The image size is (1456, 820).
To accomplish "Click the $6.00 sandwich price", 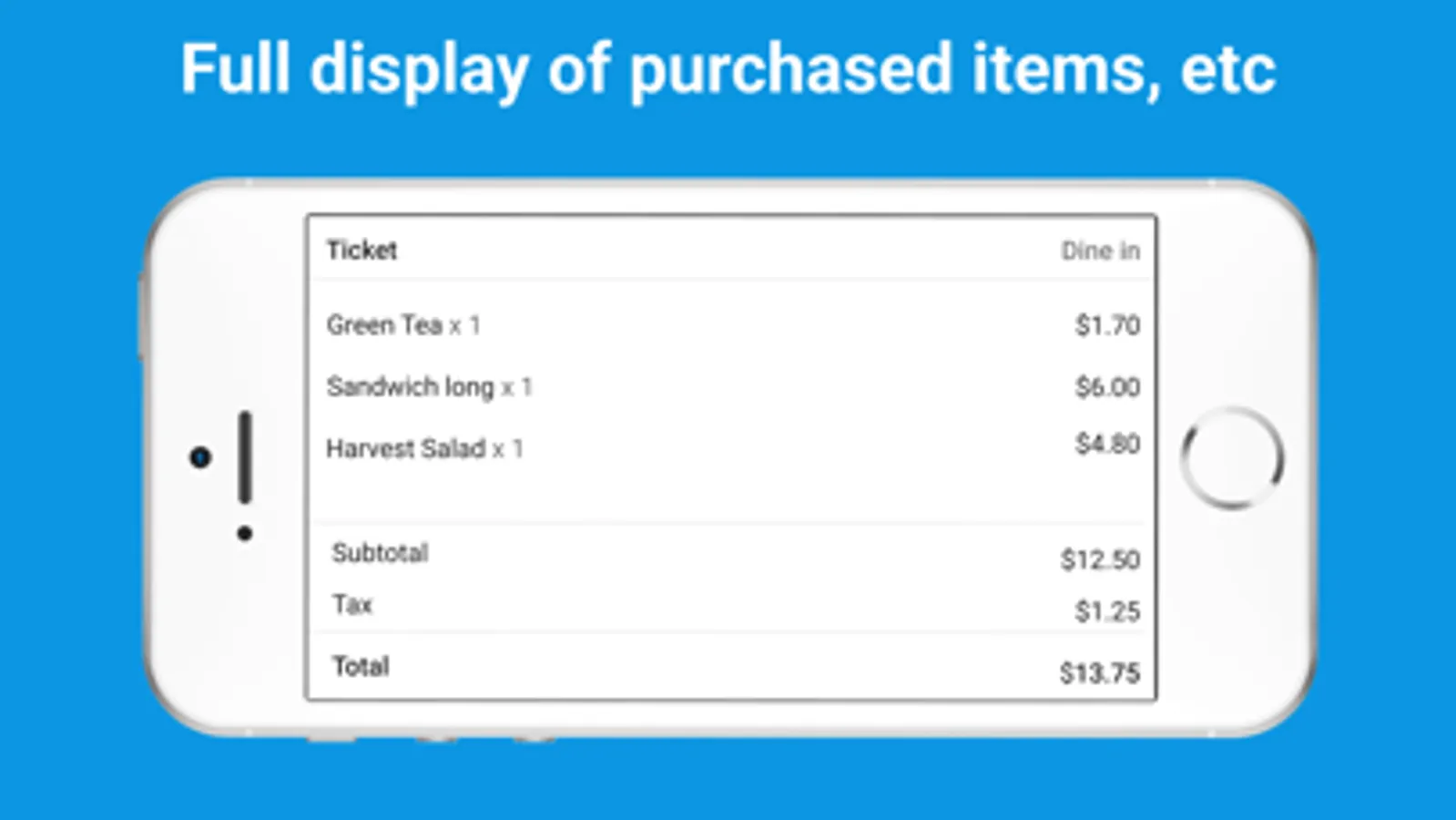I will [x=1107, y=387].
